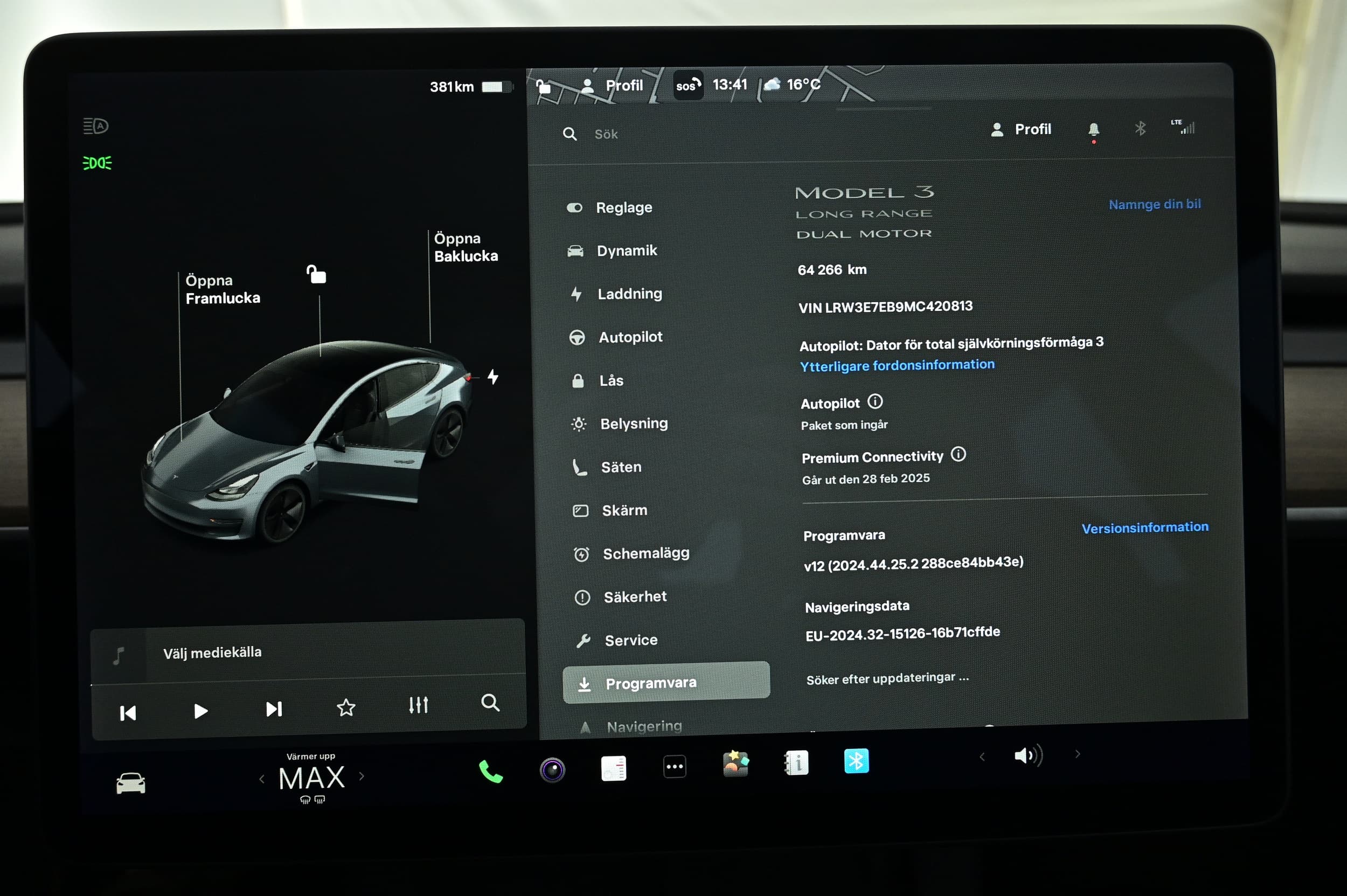This screenshot has height=896, width=1347.
Task: Open notifications bell icon
Action: tap(1094, 130)
